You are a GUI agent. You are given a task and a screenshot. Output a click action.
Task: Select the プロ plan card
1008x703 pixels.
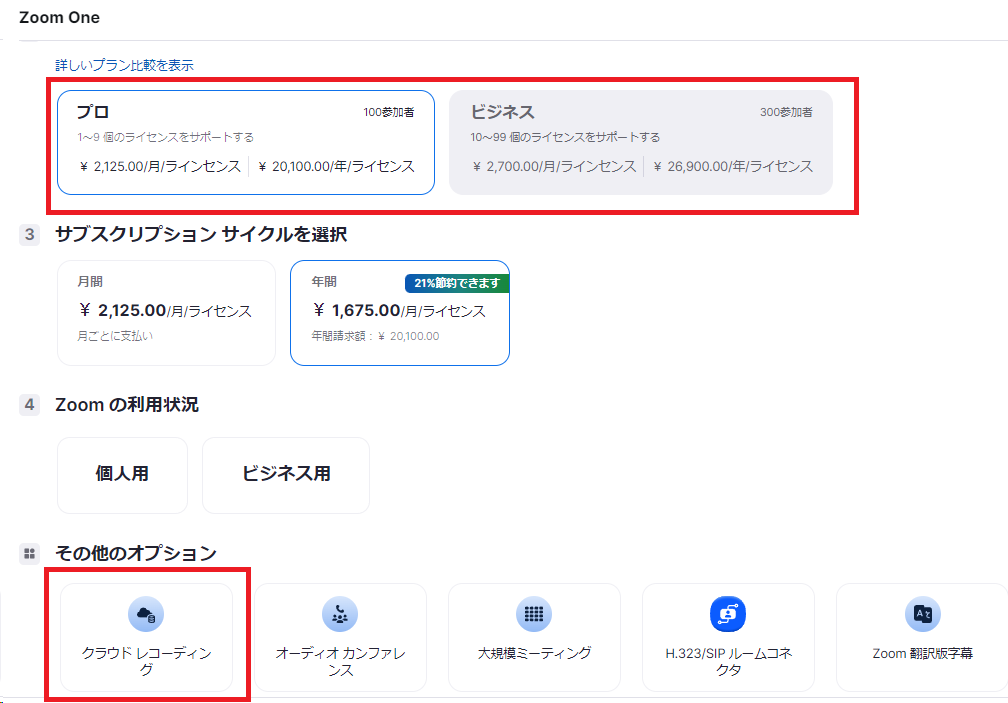click(x=246, y=142)
